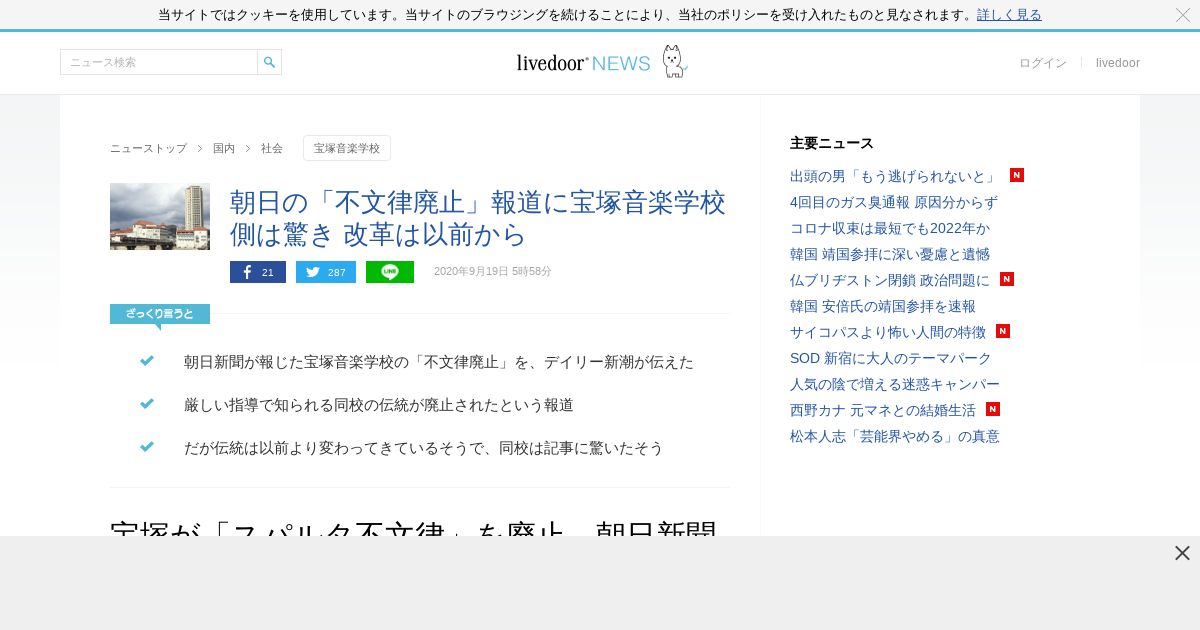Click checkmark beside 朝日新聞が報じた summary
This screenshot has width=1200, height=630.
click(147, 361)
